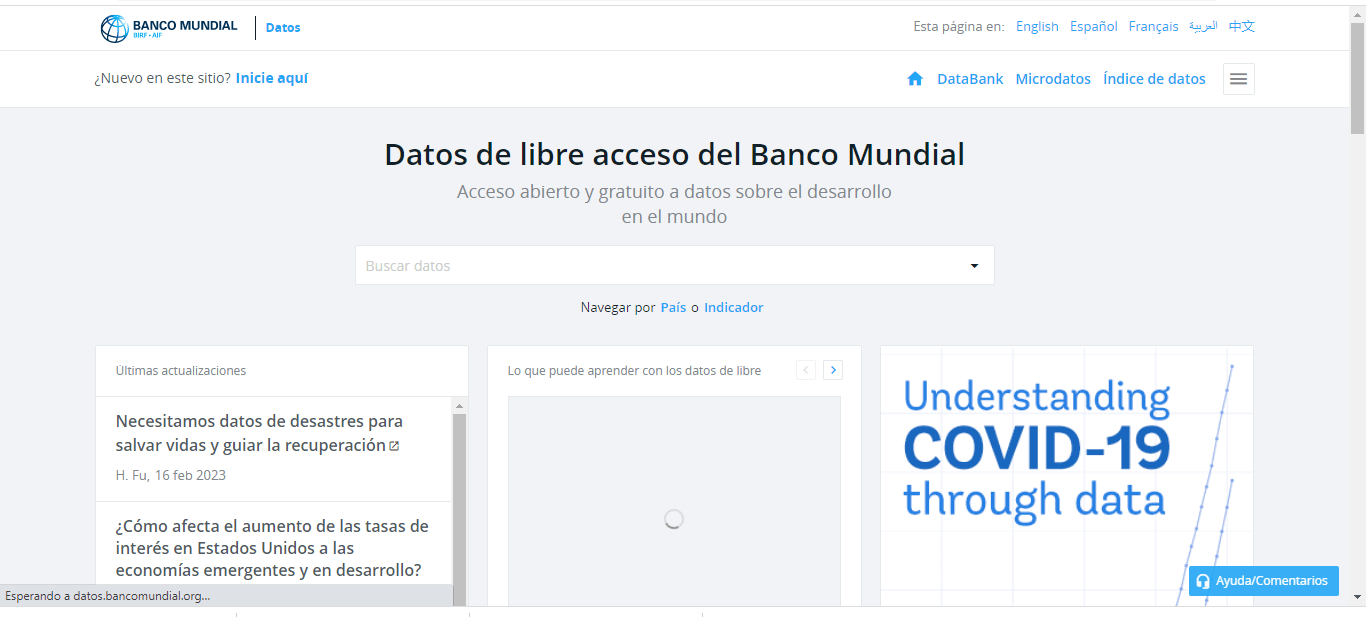Click 'Lo que puede aprender' panel heading
1366x617 pixels.
[x=634, y=371]
